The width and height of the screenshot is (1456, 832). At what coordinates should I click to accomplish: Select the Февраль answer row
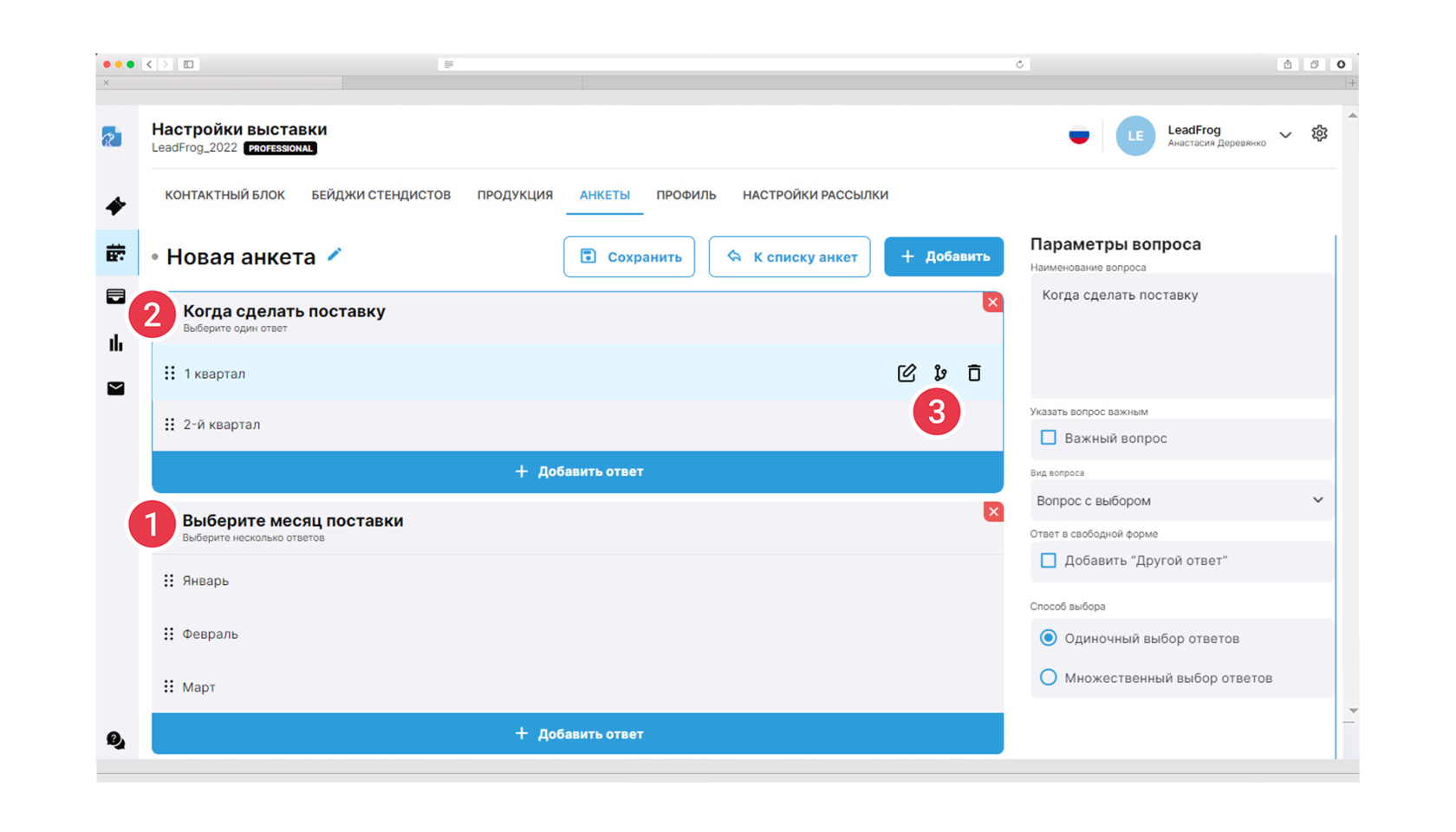pos(578,634)
